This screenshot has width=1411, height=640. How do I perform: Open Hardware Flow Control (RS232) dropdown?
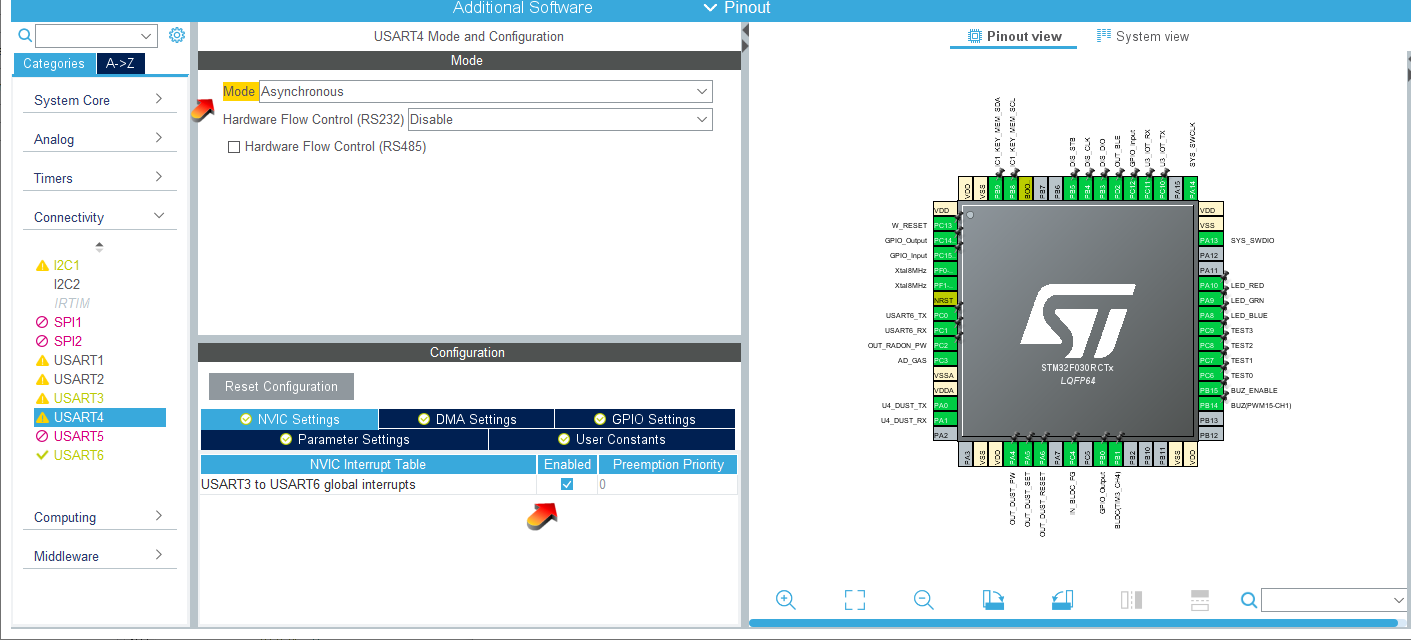[560, 120]
